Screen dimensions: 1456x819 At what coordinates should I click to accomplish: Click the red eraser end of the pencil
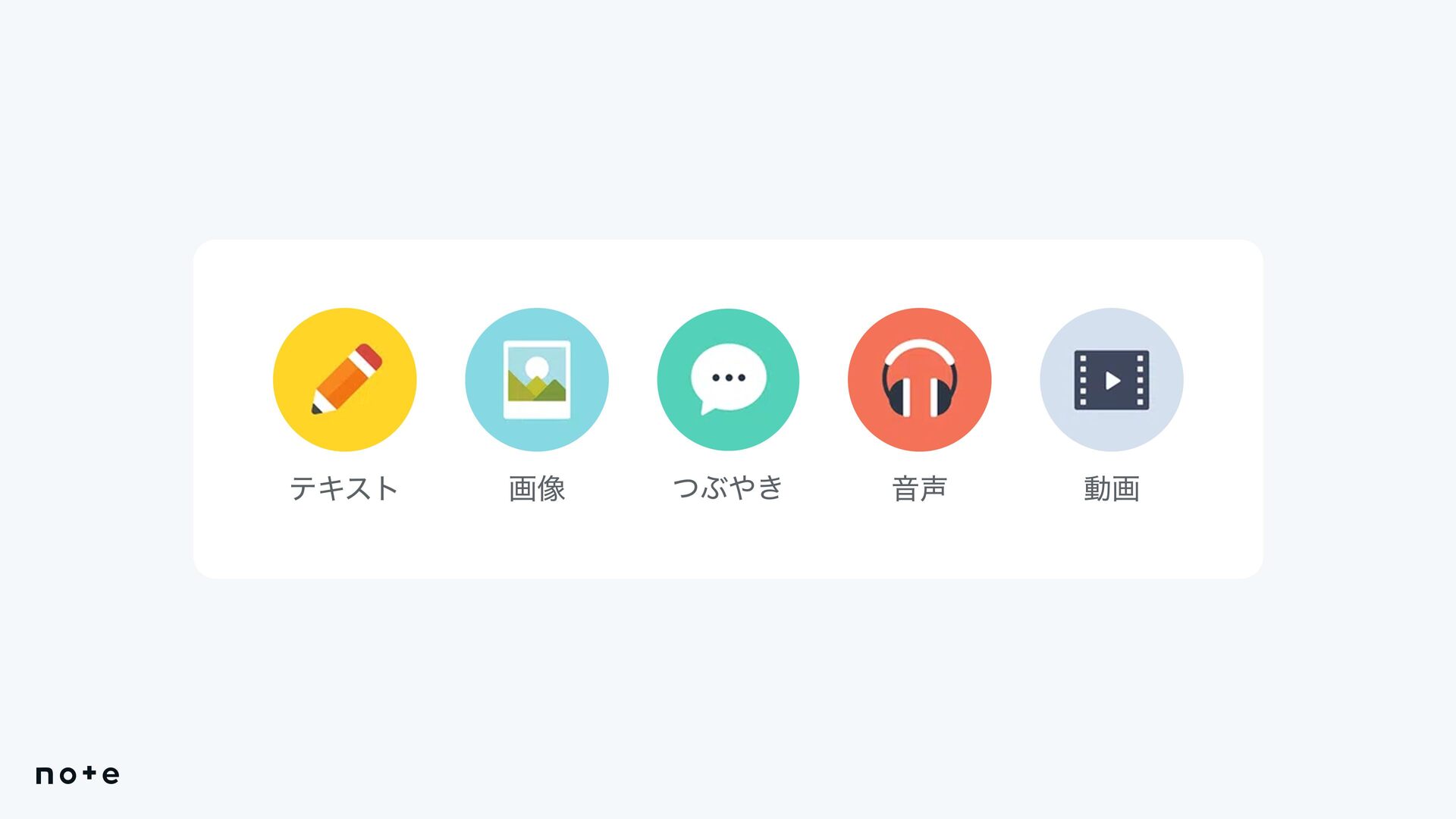pos(369,356)
